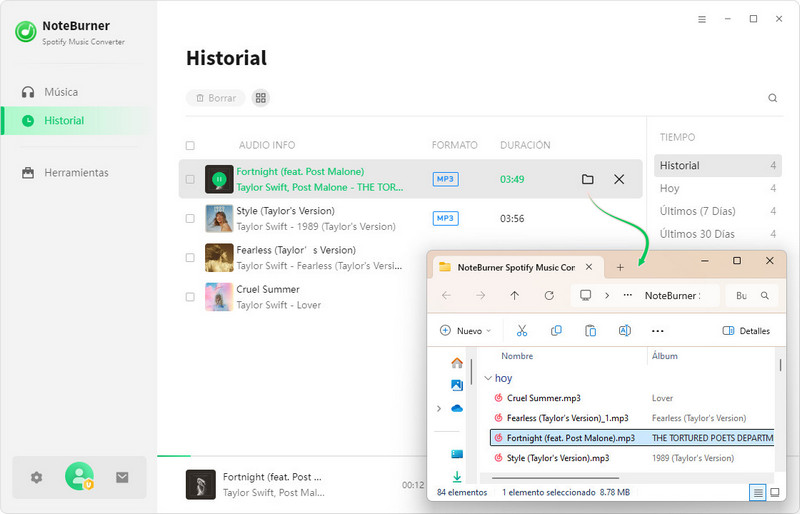Pause Fortnight using the cover pause button
This screenshot has width=800, height=514.
click(219, 179)
